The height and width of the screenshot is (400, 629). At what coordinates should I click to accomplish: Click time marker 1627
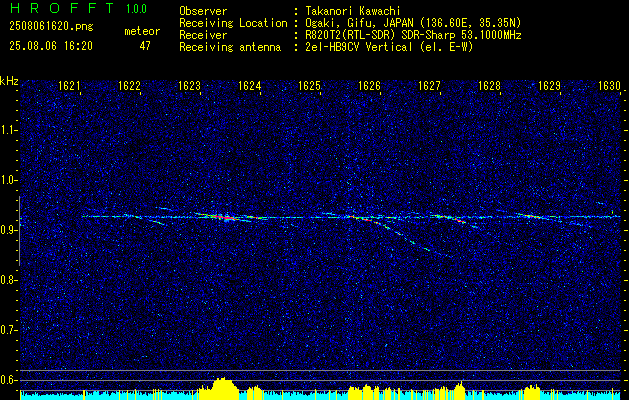[x=429, y=85]
